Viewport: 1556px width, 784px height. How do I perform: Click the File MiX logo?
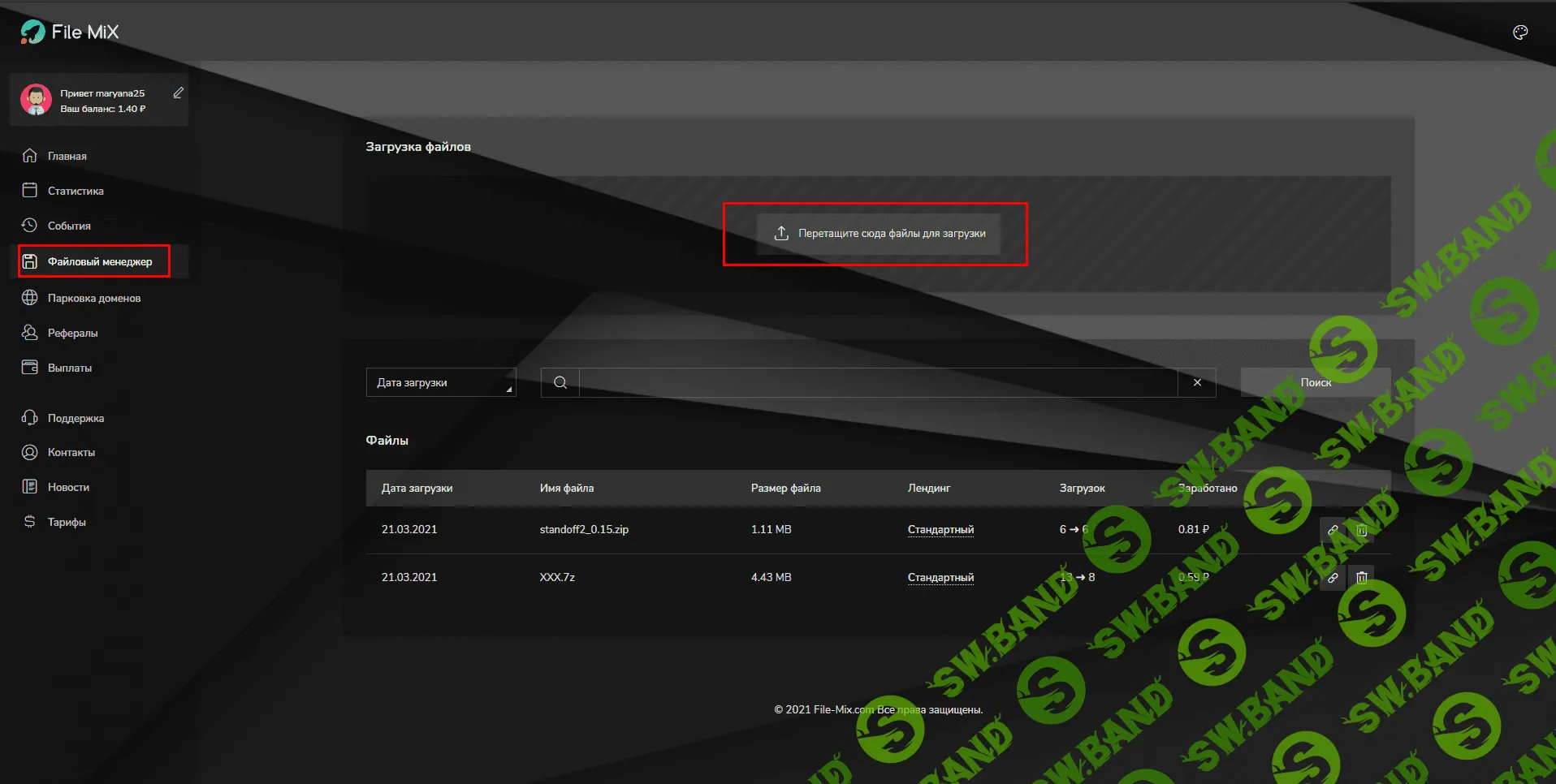[x=70, y=32]
